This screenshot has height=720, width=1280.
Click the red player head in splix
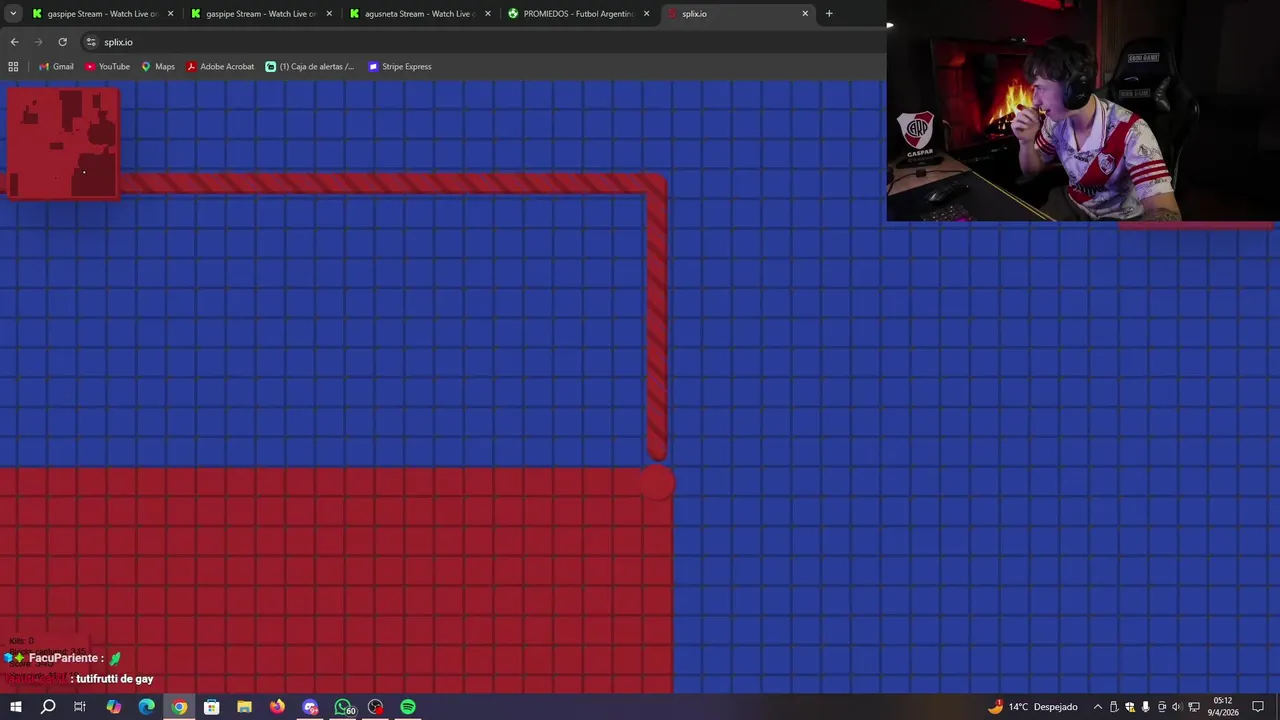pyautogui.click(x=657, y=483)
